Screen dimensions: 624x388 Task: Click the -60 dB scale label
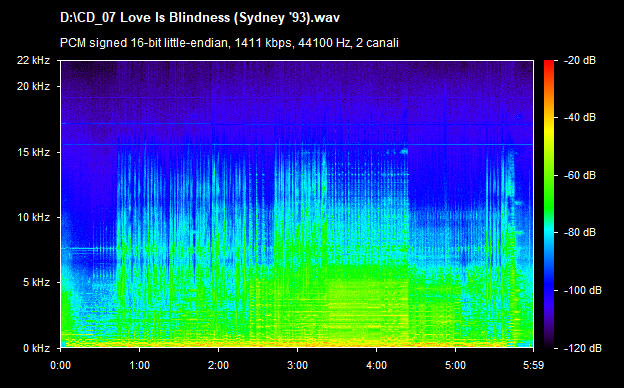[580, 175]
